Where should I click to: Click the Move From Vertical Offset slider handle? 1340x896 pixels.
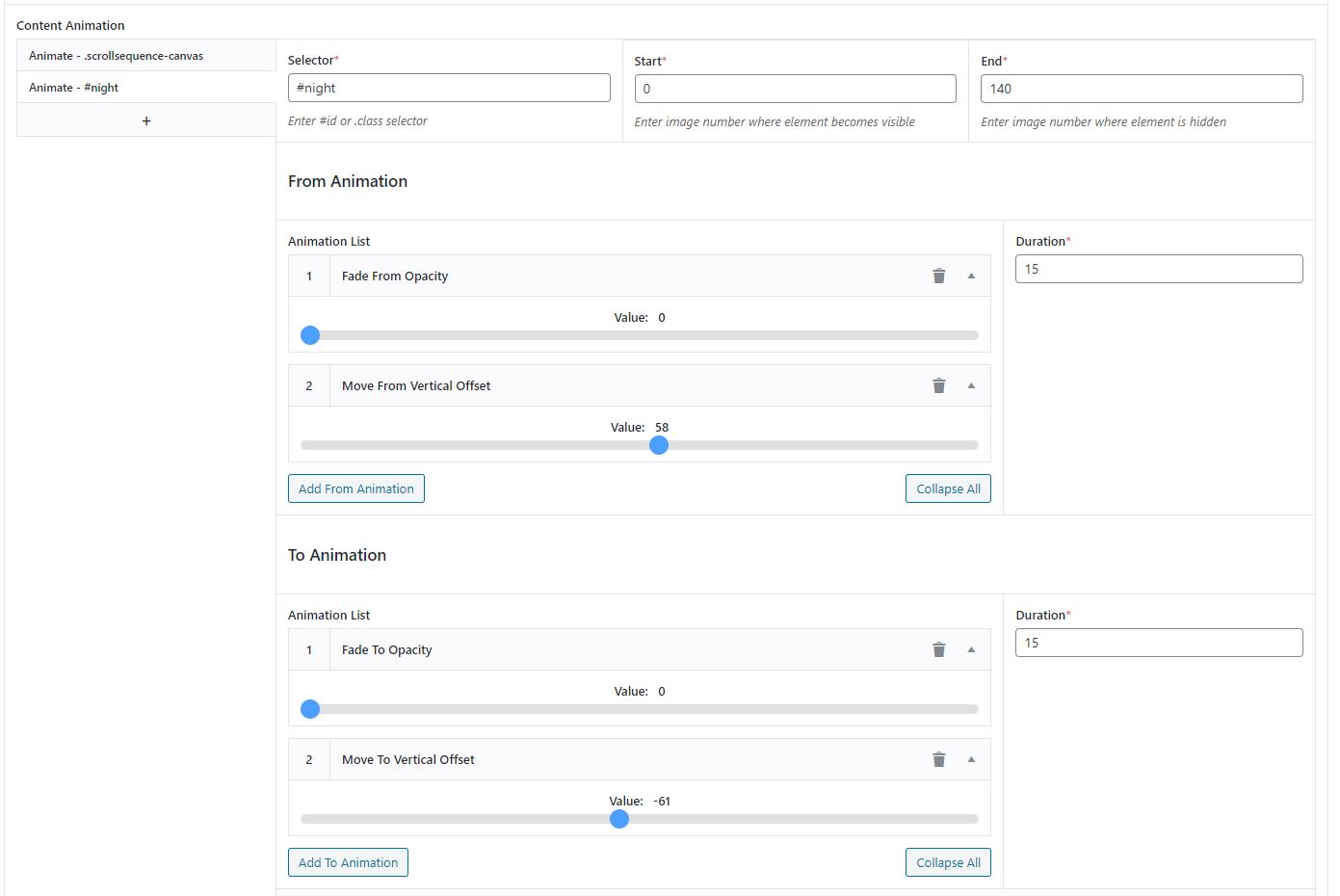pos(659,445)
